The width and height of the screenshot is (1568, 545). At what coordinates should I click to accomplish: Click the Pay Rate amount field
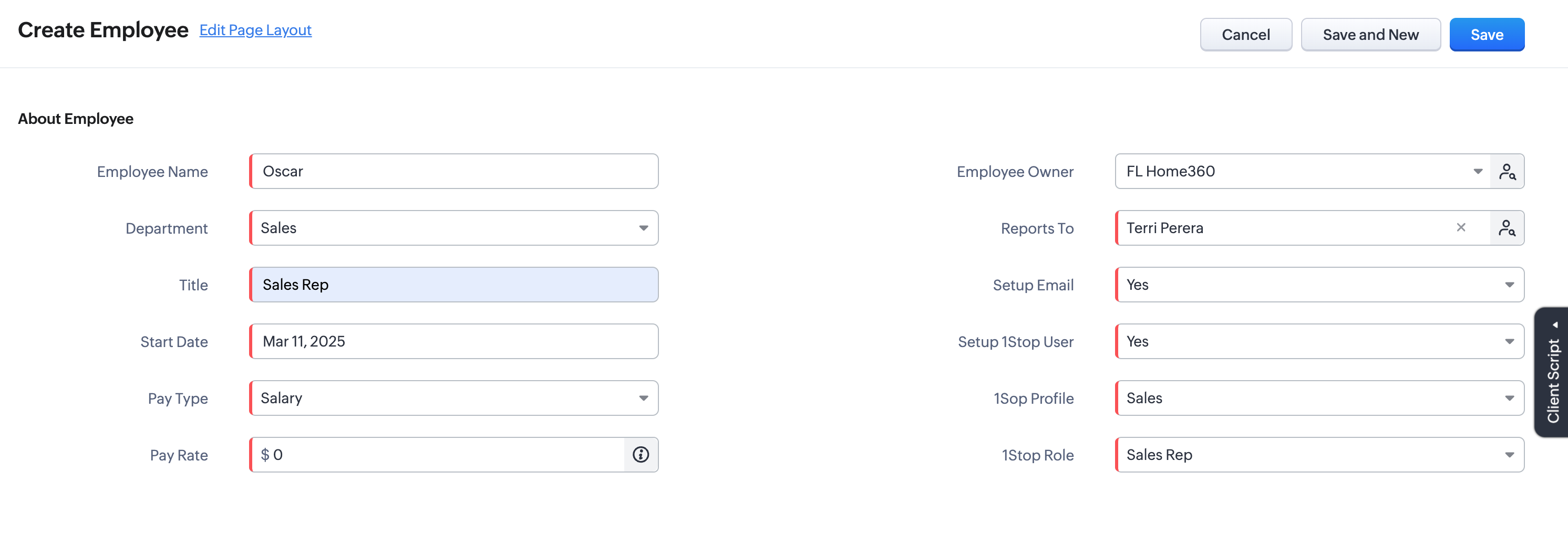point(438,455)
